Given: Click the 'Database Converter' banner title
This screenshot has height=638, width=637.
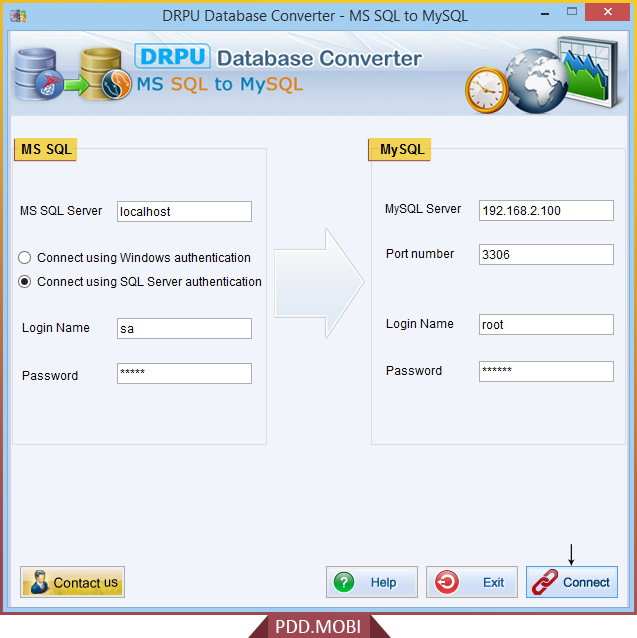Looking at the screenshot, I should click(319, 58).
